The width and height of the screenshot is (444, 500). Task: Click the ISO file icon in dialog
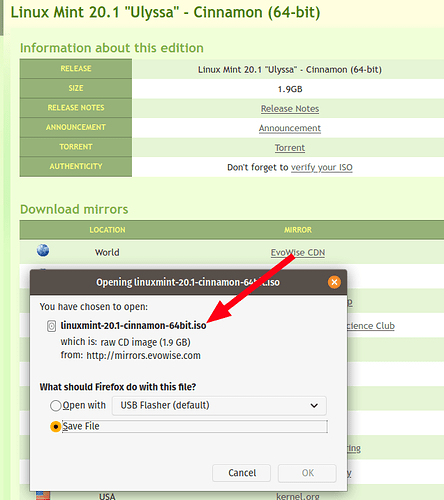[51, 326]
